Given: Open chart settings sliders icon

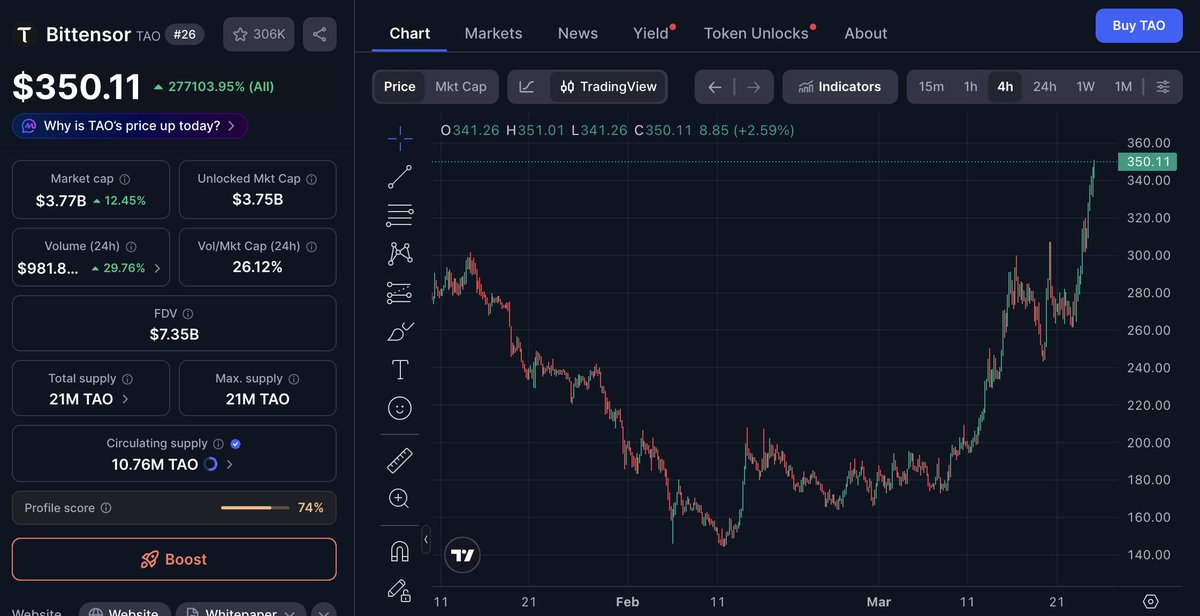Looking at the screenshot, I should (1163, 87).
